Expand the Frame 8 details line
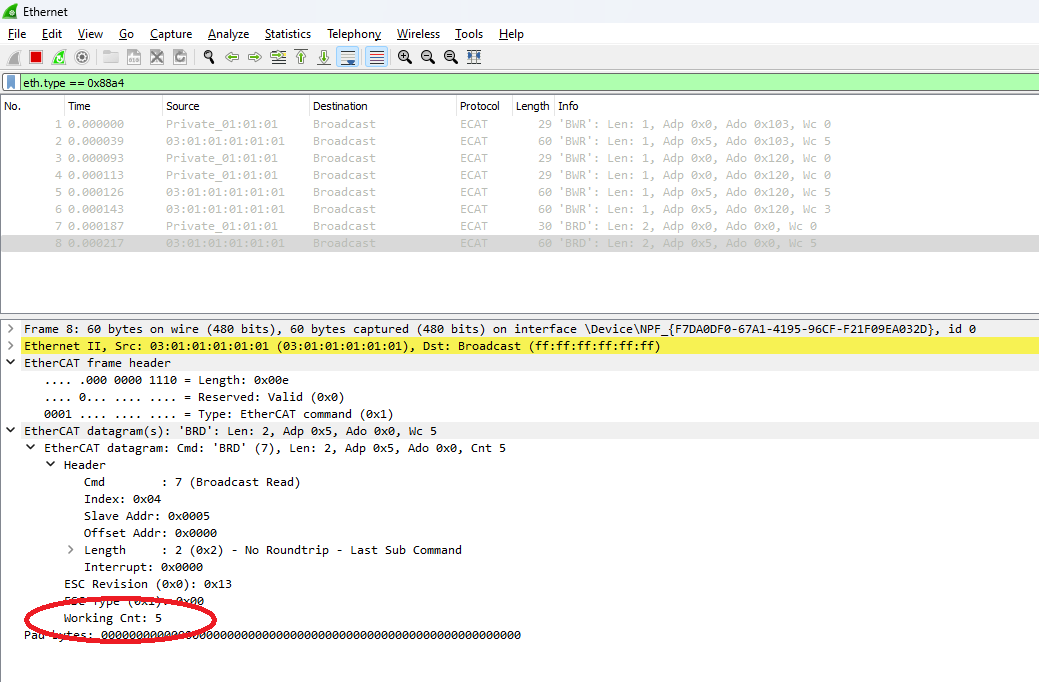This screenshot has height=682, width=1039. click(10, 328)
